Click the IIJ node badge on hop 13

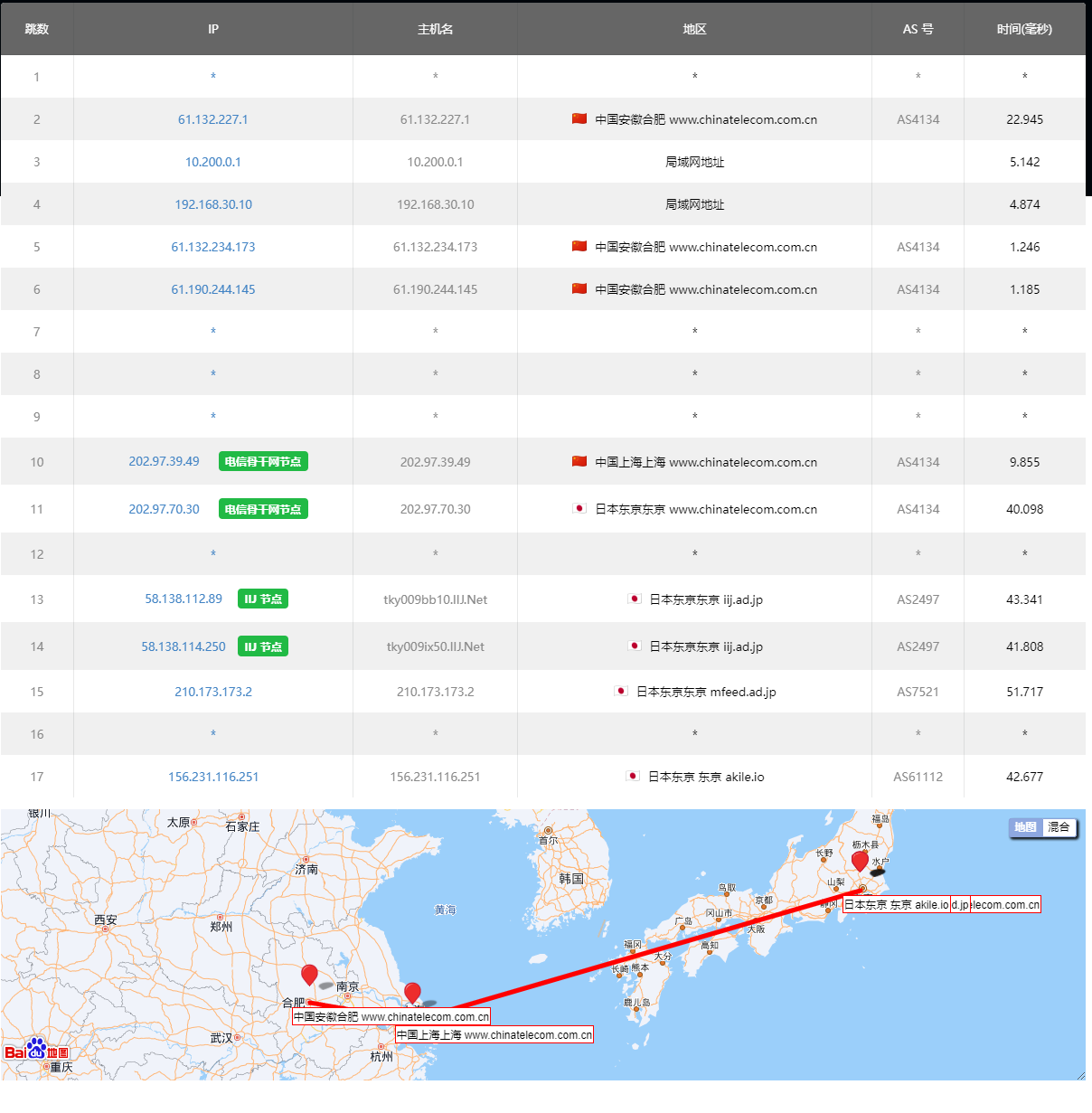click(x=263, y=599)
